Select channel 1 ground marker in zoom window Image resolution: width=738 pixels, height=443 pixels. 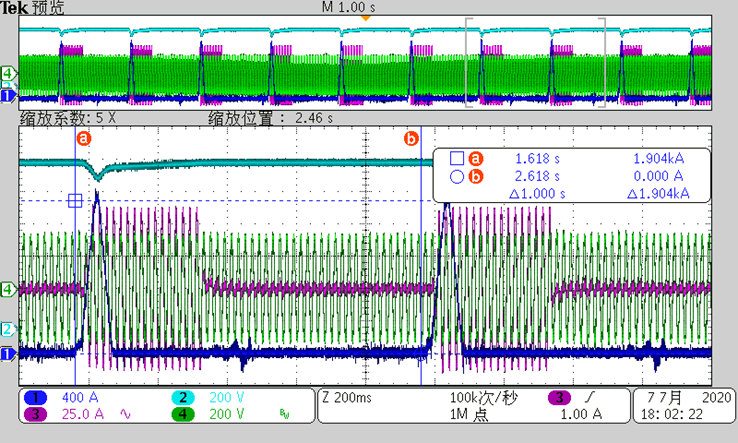[x=8, y=352]
